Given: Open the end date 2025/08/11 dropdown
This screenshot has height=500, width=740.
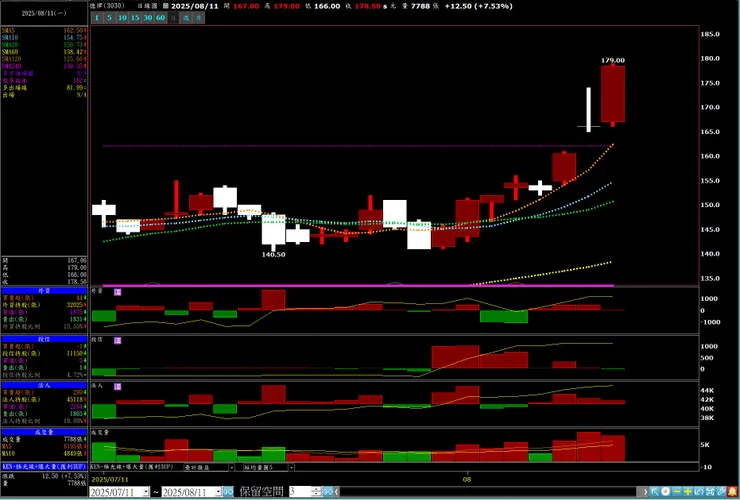Looking at the screenshot, I should pyautogui.click(x=218, y=492).
